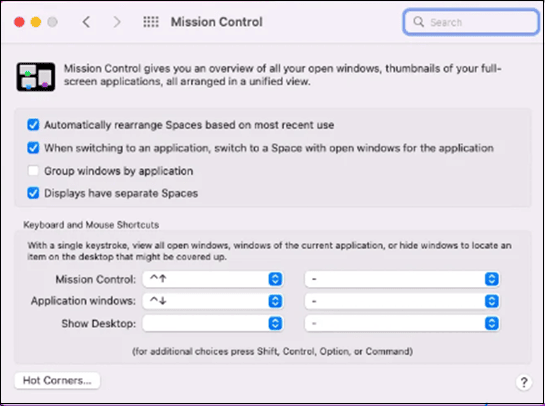
Task: Go forward with the right chevron
Action: 117,22
